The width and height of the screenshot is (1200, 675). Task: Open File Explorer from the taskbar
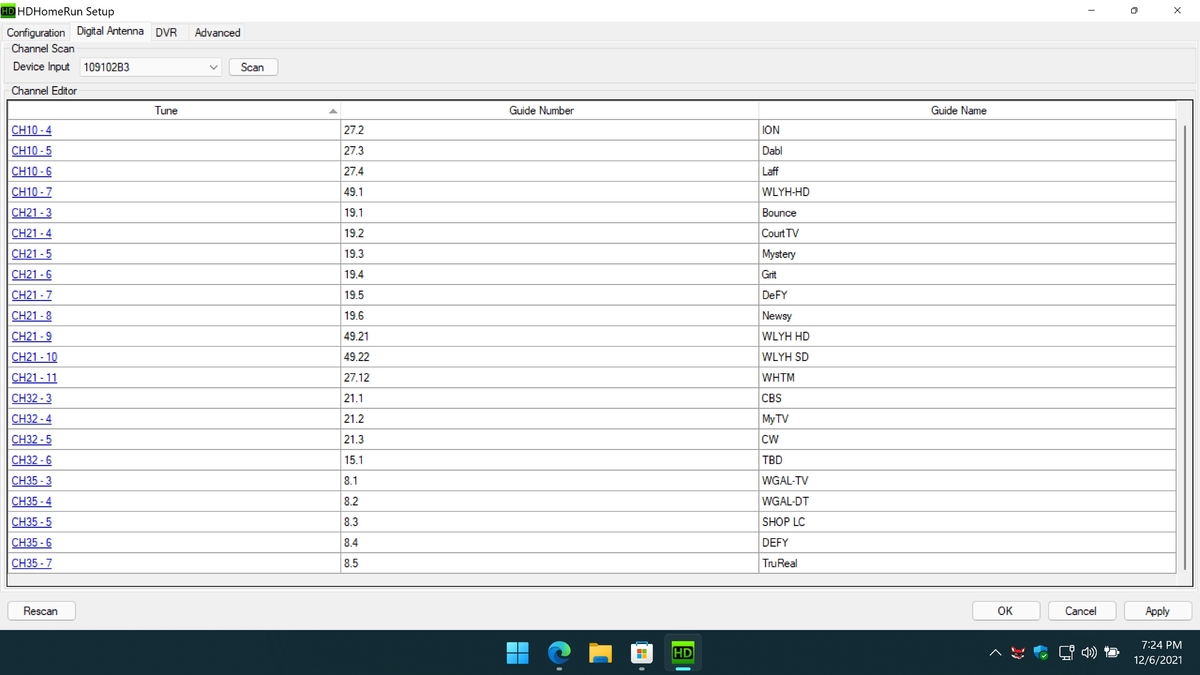[600, 653]
